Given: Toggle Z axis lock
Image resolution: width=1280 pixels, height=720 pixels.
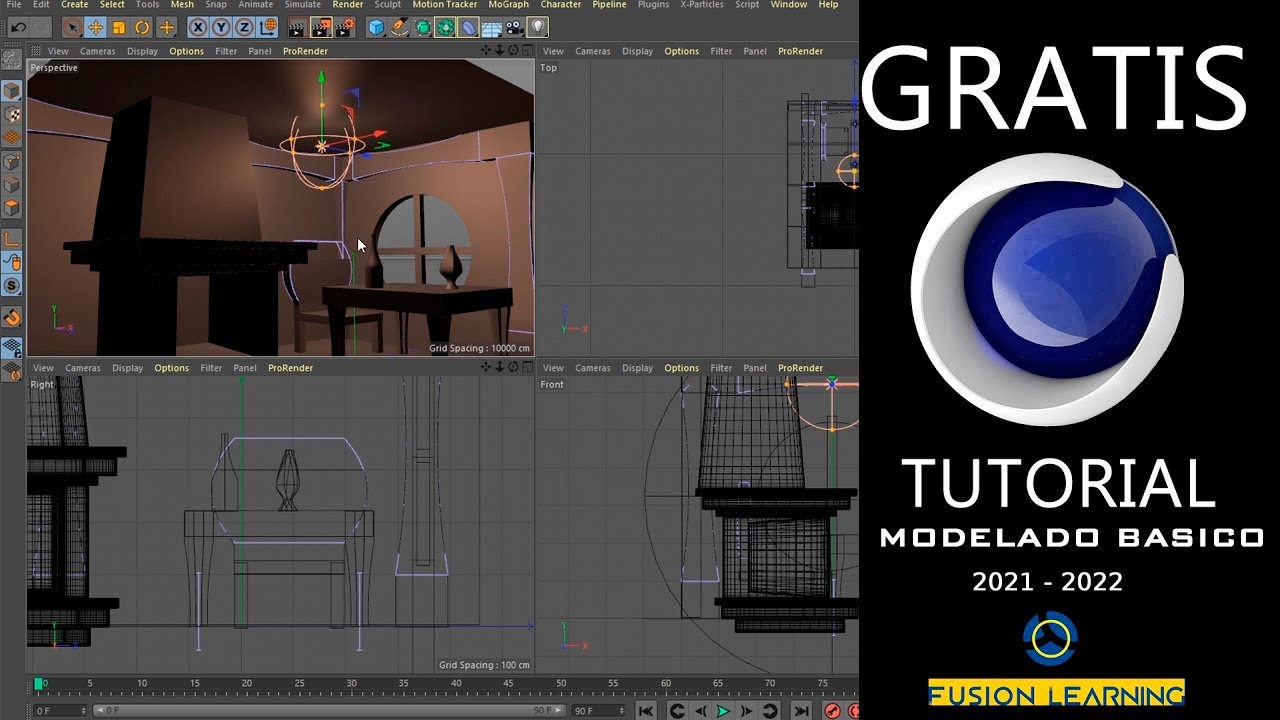Looking at the screenshot, I should pos(244,28).
